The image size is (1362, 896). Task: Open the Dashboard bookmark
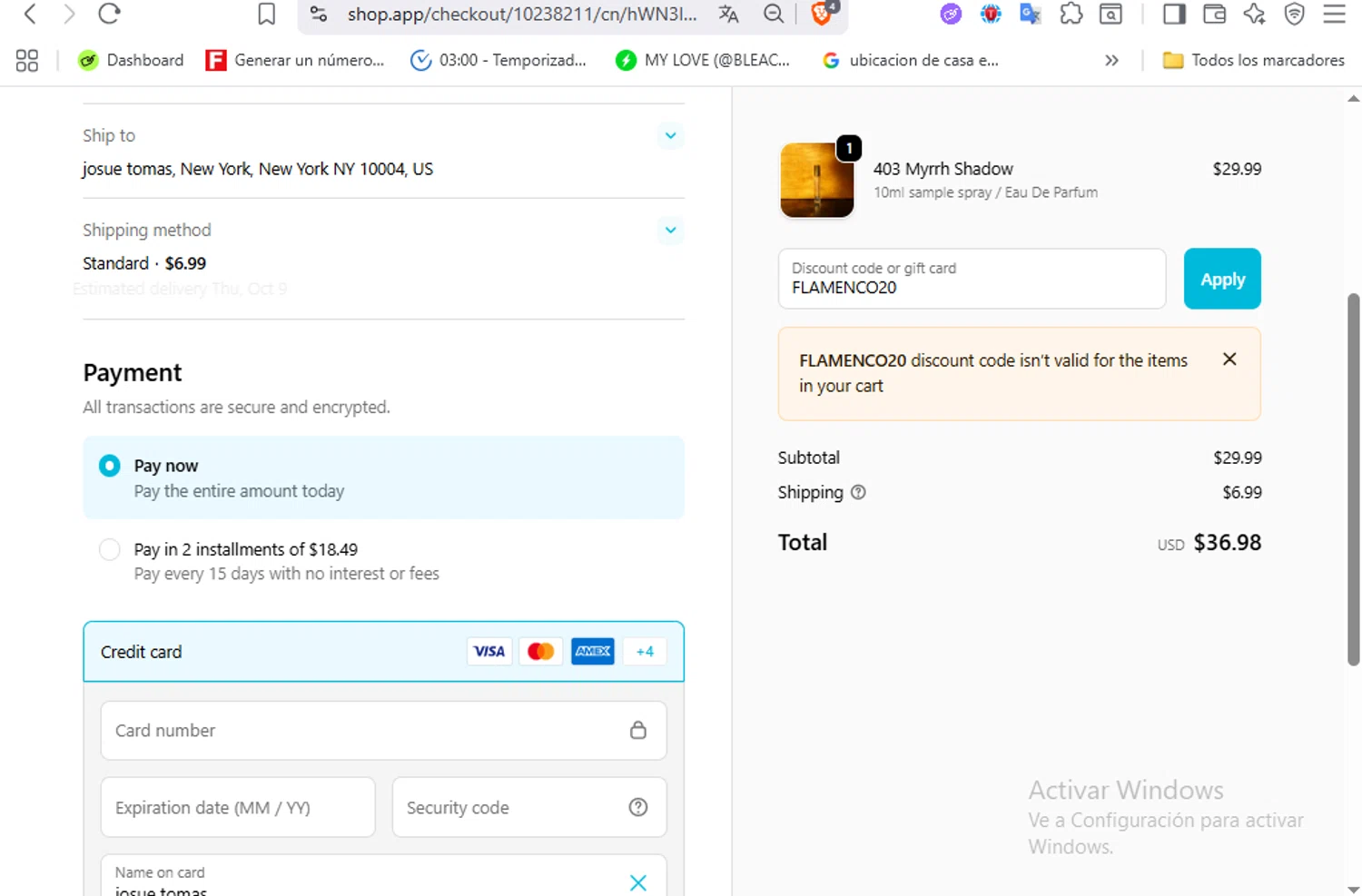(x=130, y=60)
